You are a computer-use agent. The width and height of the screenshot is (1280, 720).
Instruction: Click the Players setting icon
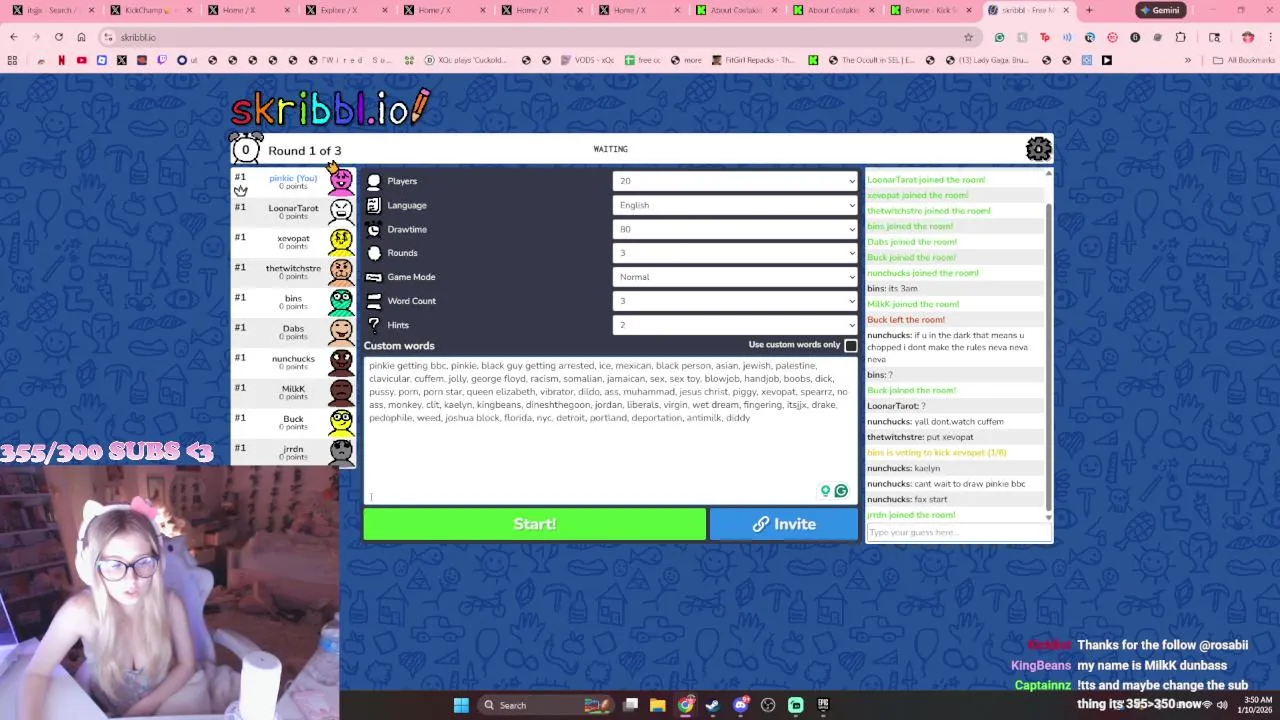tap(374, 181)
